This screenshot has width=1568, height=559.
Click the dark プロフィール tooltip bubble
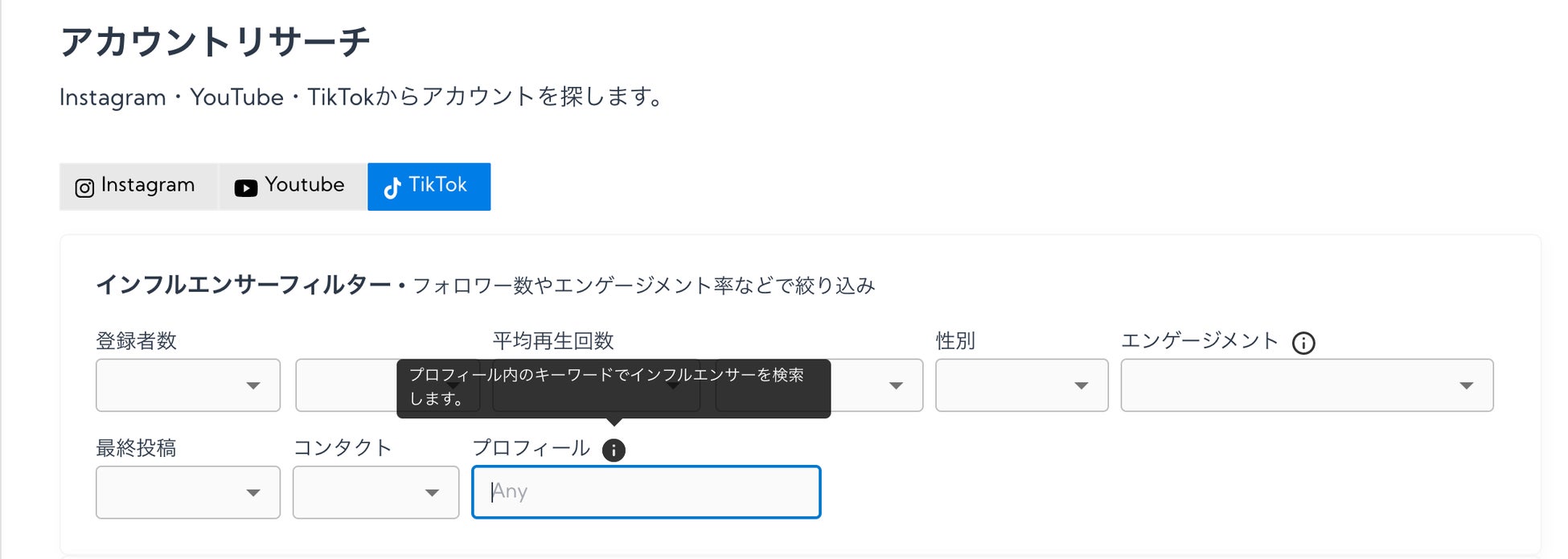pos(613,388)
